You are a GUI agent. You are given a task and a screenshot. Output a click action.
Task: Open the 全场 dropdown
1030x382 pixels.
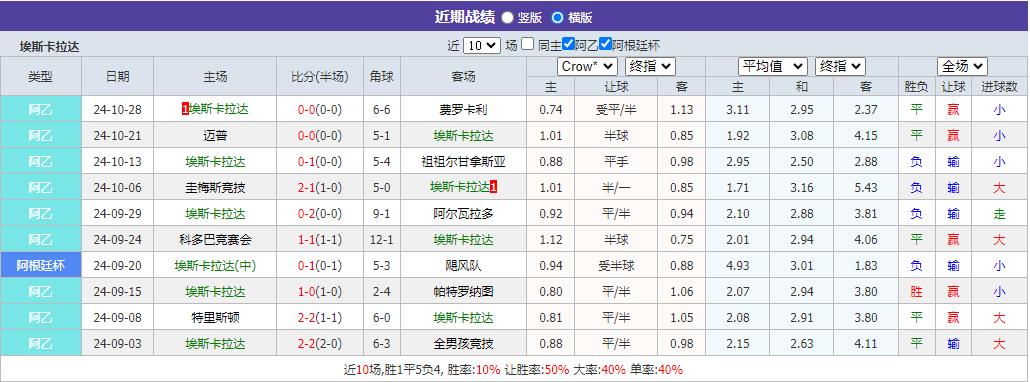(962, 66)
